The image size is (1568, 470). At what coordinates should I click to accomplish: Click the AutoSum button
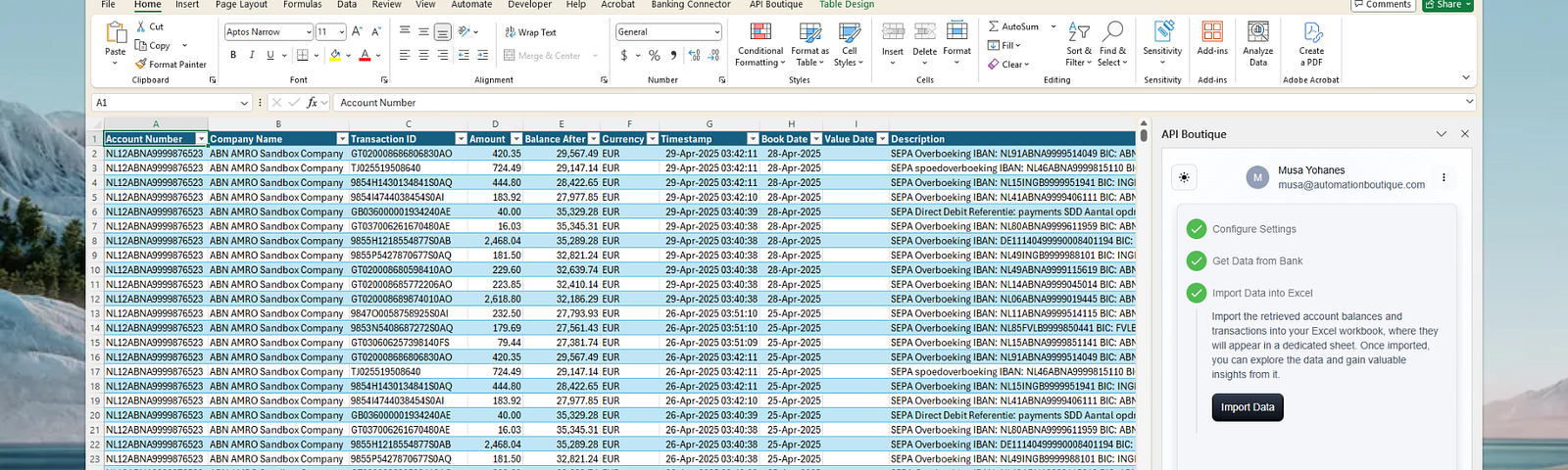[x=1013, y=26]
